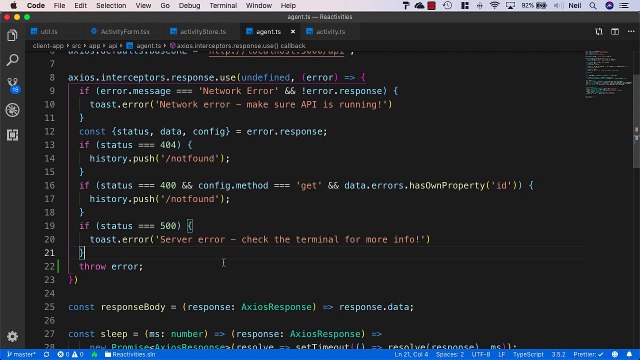Image resolution: width=640 pixels, height=360 pixels.
Task: Click the green flame icon in status bar
Action: coord(95,354)
